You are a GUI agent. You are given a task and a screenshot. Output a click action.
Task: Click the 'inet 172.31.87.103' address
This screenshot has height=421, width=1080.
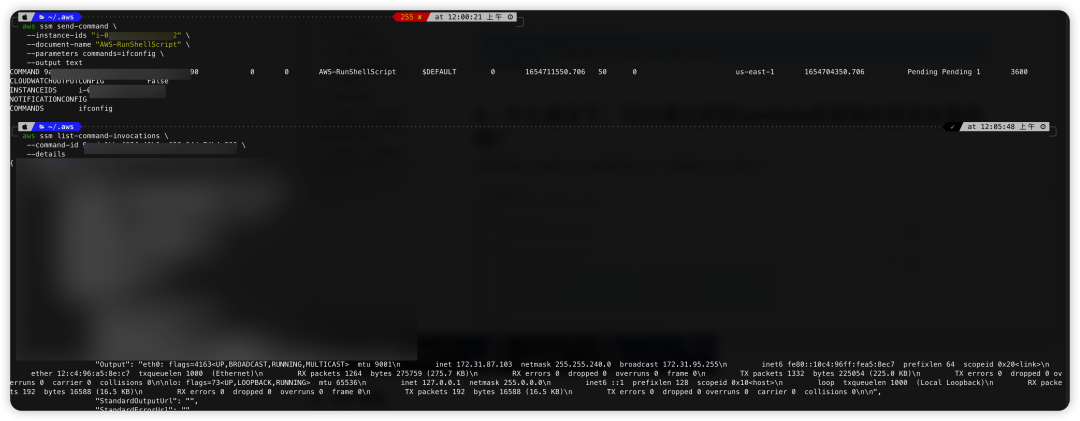(x=474, y=364)
